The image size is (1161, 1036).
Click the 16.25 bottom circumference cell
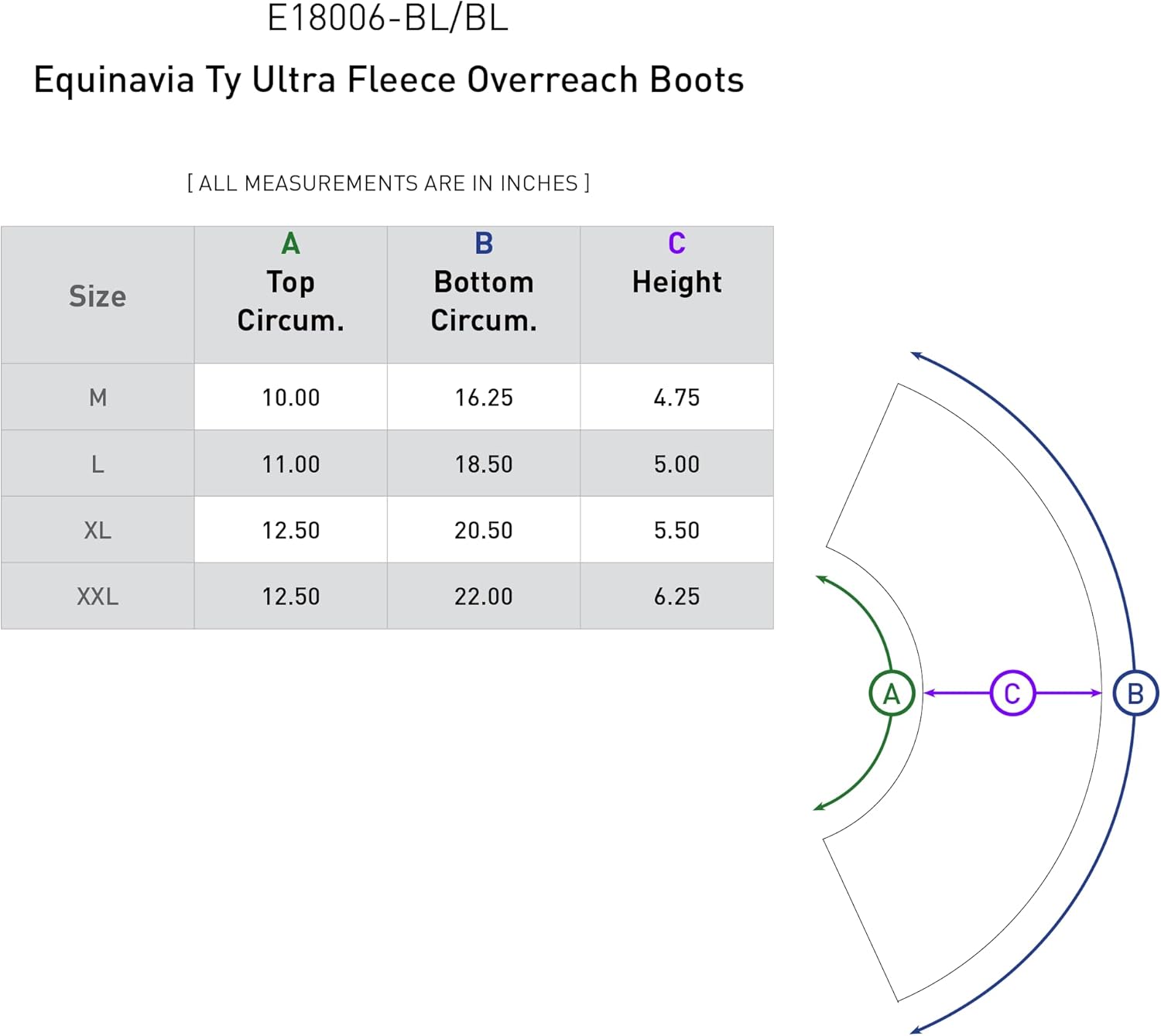click(484, 397)
